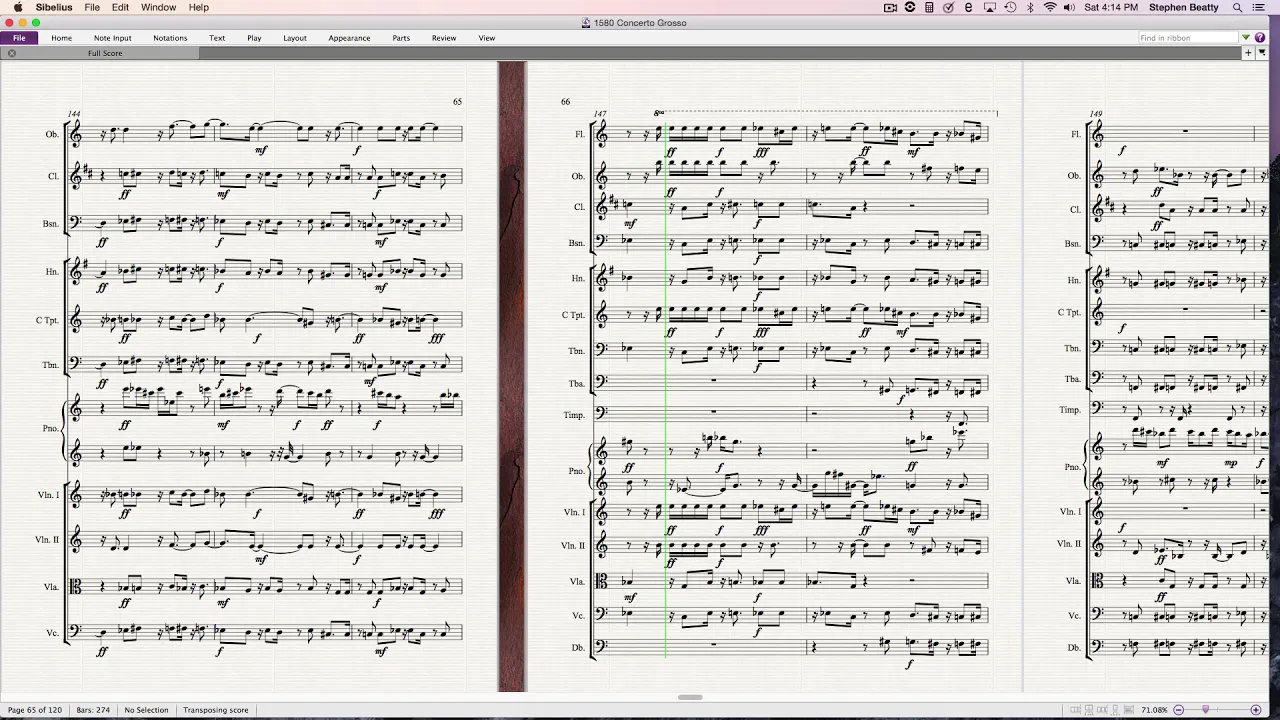Open the macOS File menu
Viewport: 1280px width, 720px height.
(92, 7)
